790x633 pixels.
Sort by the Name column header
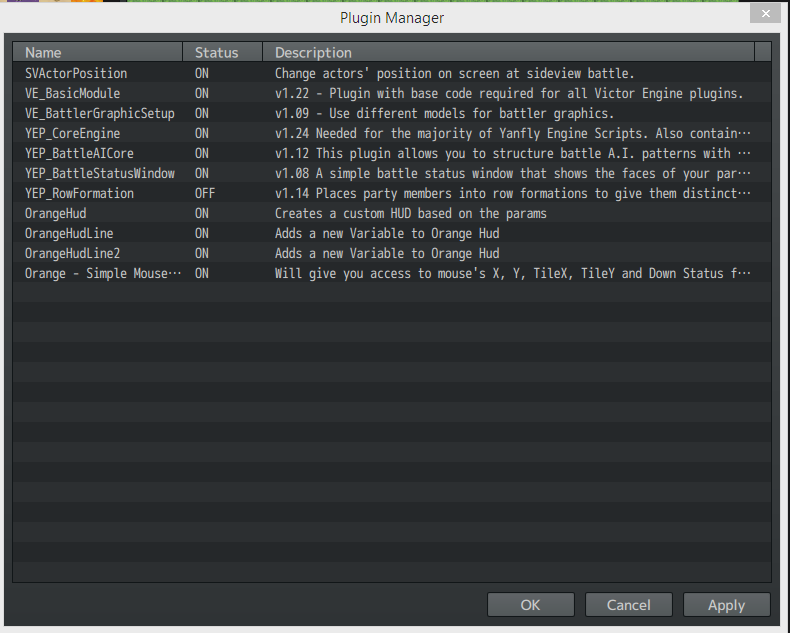click(x=97, y=52)
